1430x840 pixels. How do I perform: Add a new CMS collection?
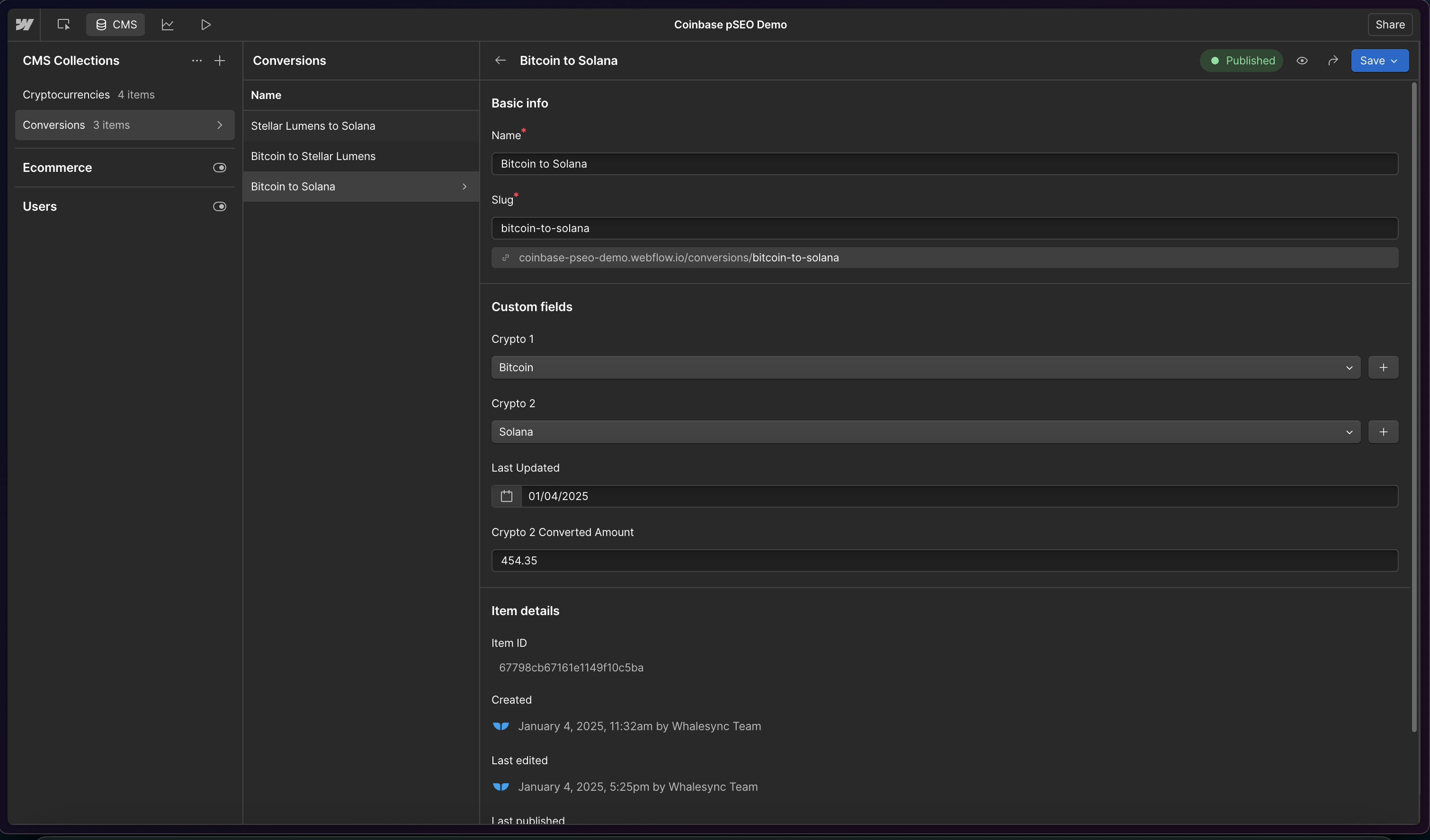coord(220,61)
